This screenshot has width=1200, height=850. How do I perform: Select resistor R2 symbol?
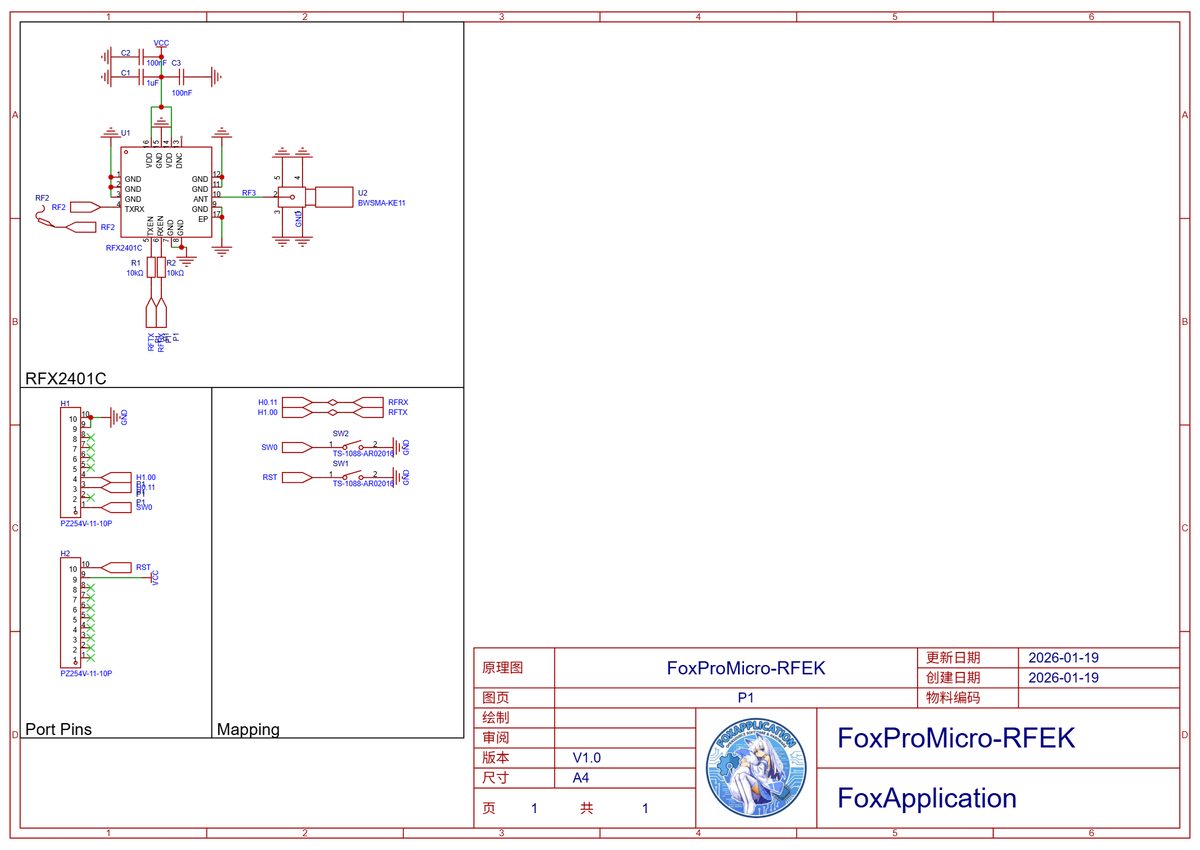click(161, 267)
